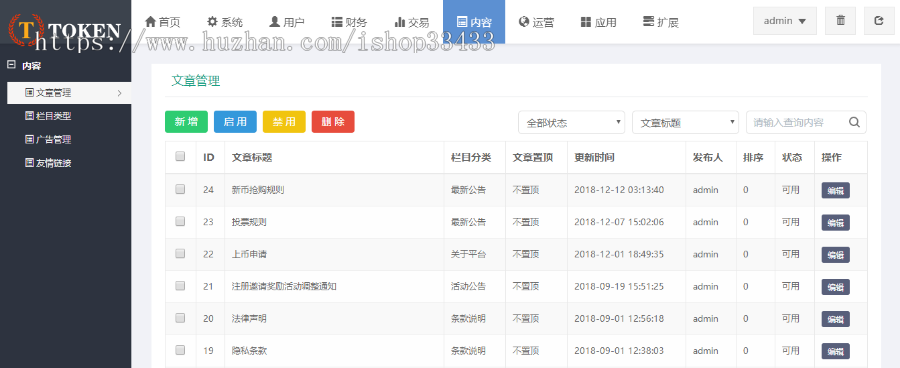
Task: Tick the checkbox for article ID 19
Action: click(180, 350)
